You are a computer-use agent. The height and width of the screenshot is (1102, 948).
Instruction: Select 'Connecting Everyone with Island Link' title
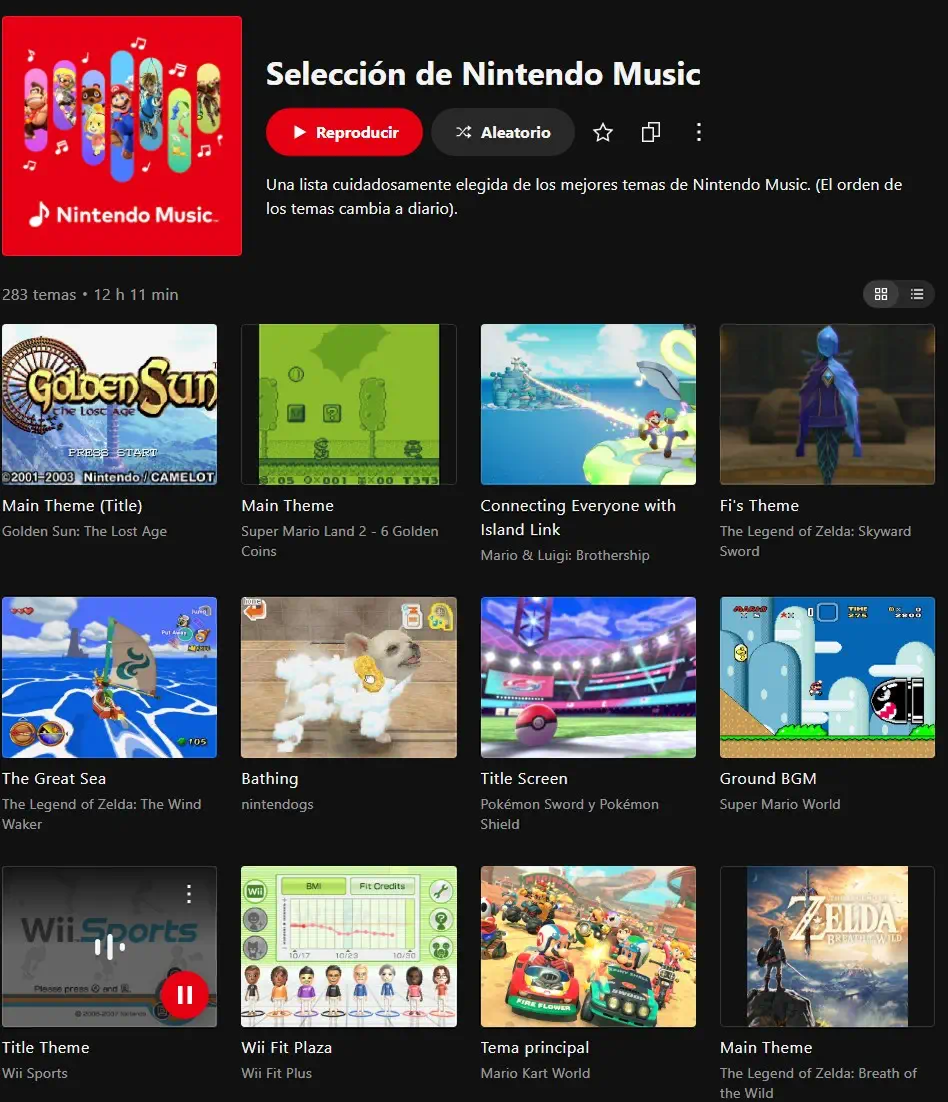[x=578, y=517]
